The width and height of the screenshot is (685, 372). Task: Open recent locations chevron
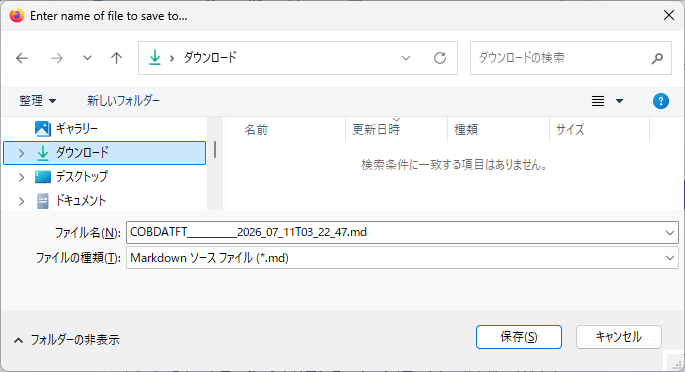click(87, 58)
